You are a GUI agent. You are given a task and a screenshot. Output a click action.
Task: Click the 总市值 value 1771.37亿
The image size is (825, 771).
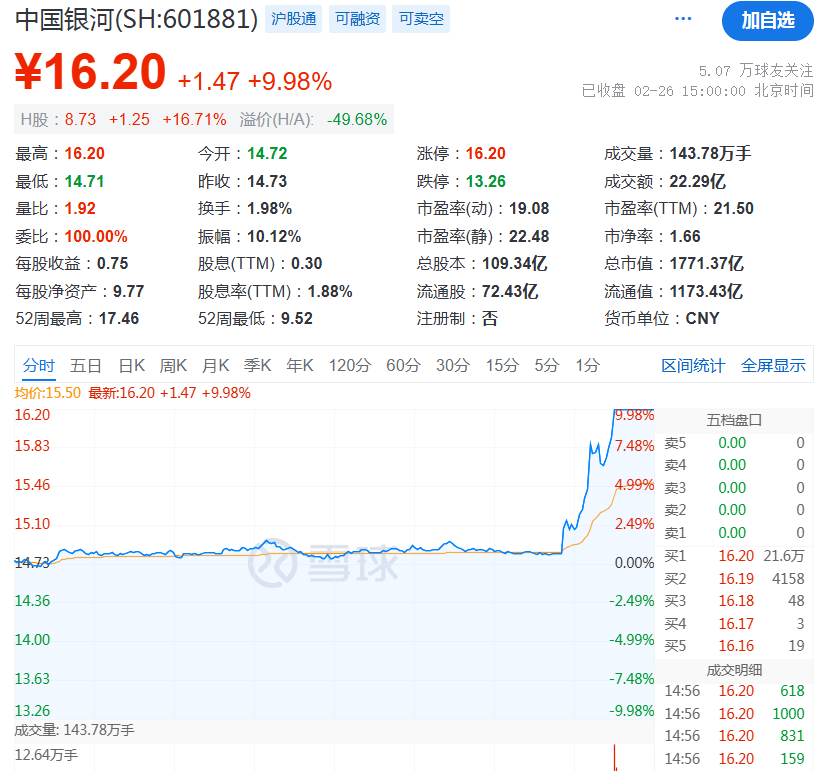tap(707, 263)
